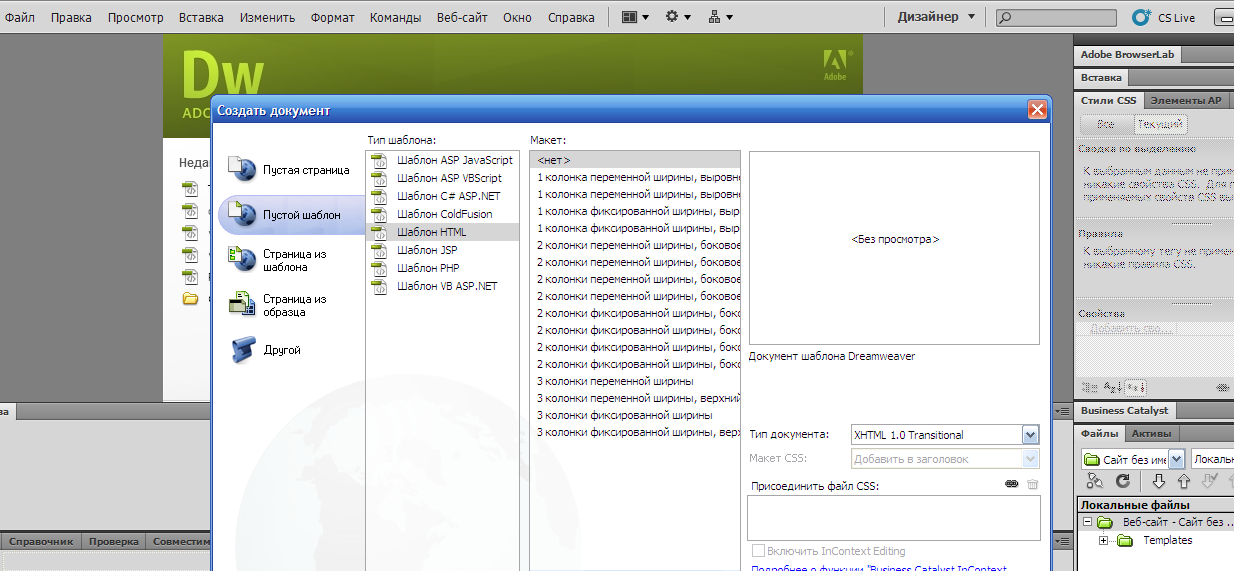
Task: Collapse the Веб-сайт root folder
Action: pyautogui.click(x=1087, y=522)
